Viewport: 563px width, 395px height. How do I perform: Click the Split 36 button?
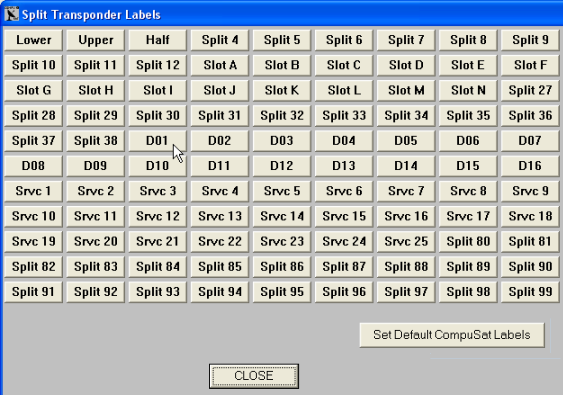click(530, 115)
